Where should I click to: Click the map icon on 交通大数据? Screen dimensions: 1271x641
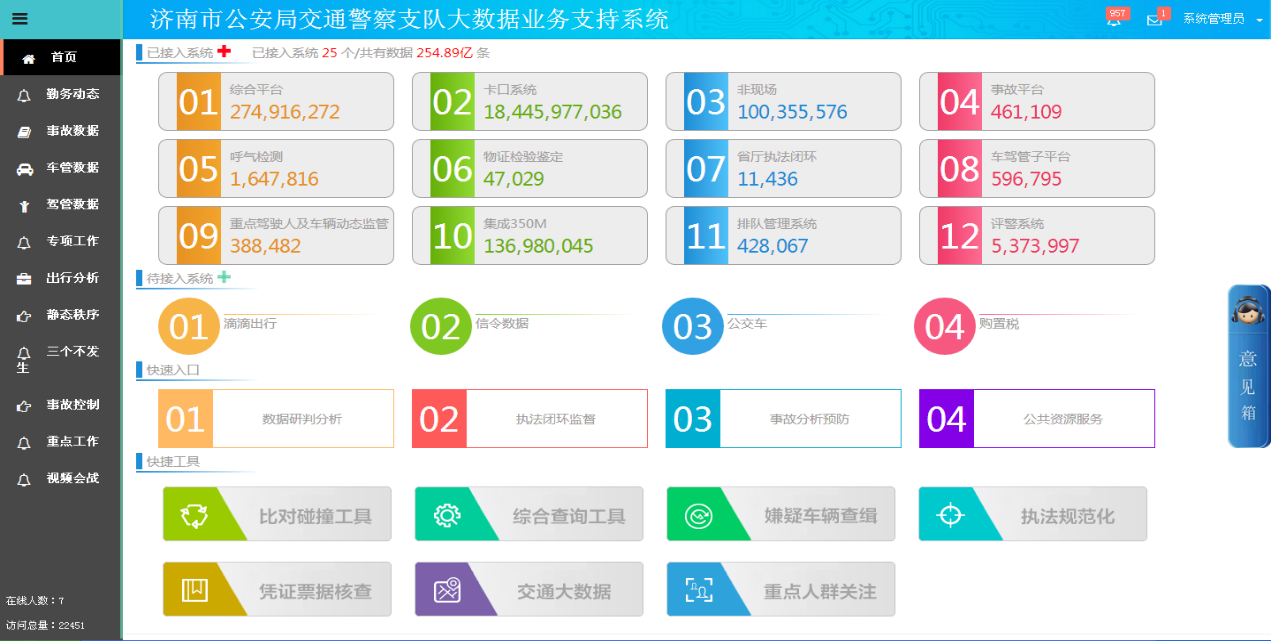[x=446, y=590]
